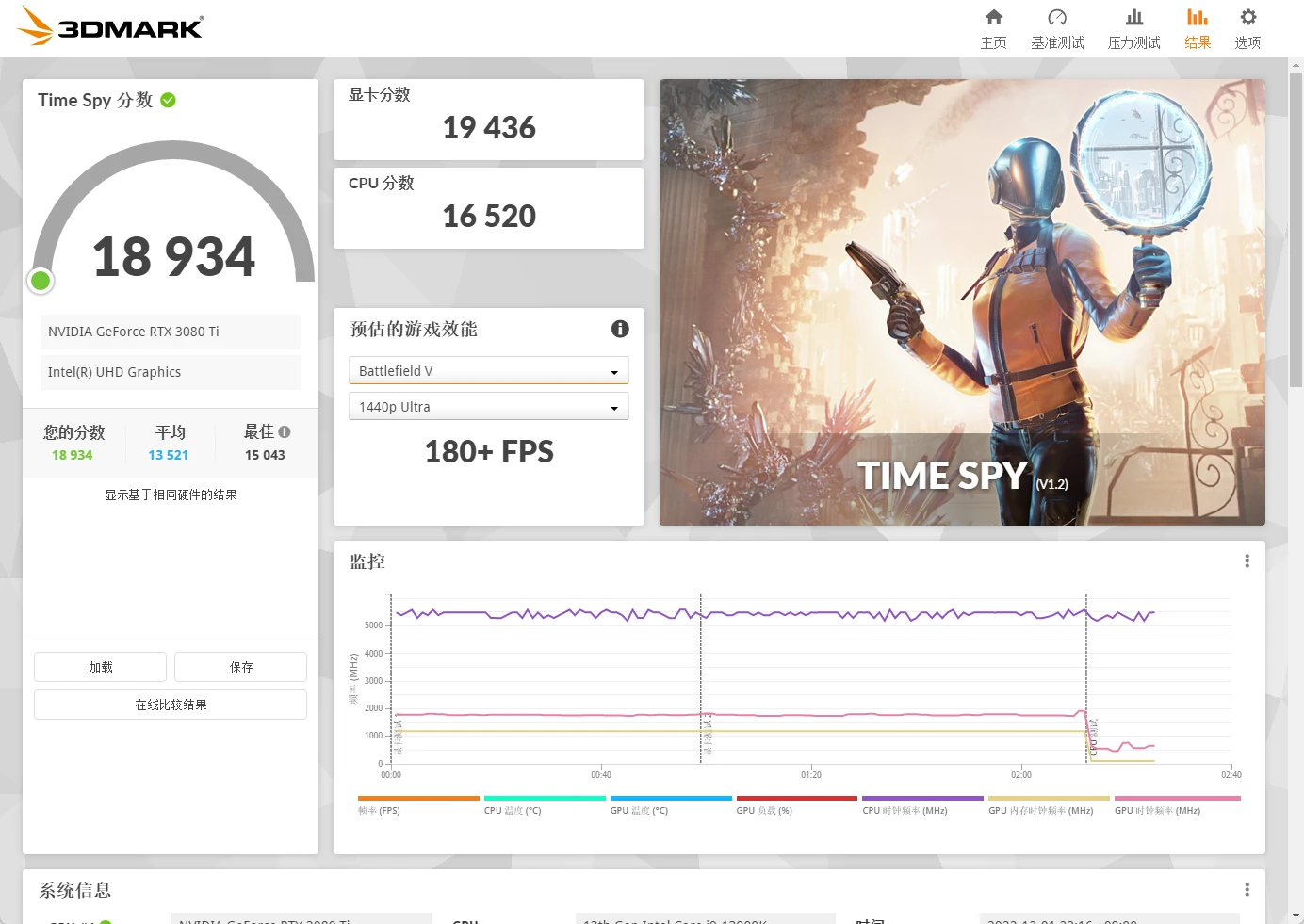Image resolution: width=1304 pixels, height=924 pixels.
Task: Open the 选项 settings page
Action: point(1247,28)
